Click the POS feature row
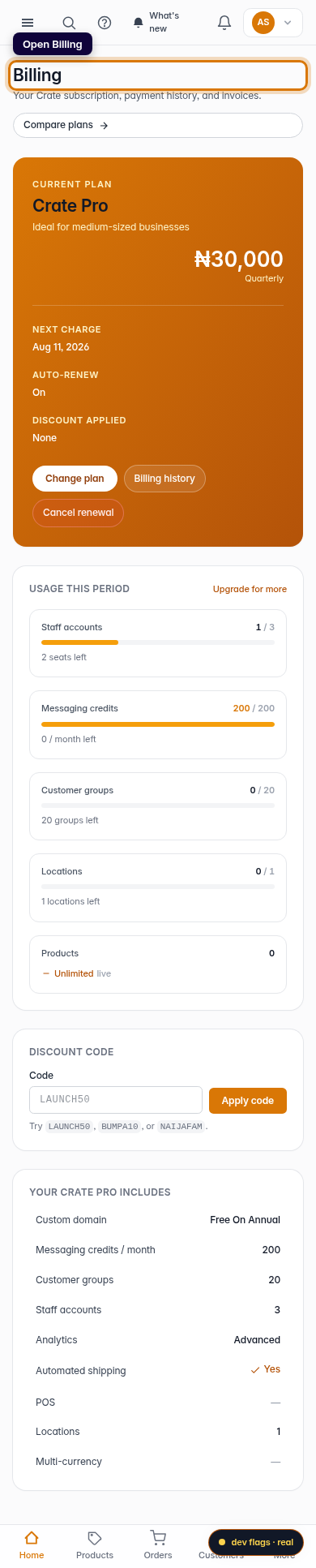This screenshot has height=1568, width=316. tap(158, 1403)
